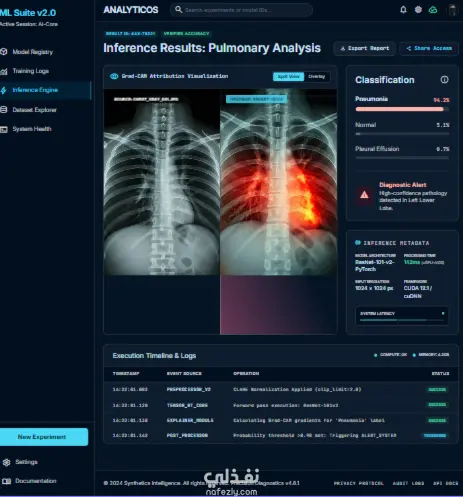Click the Export Report button
Viewport: 463px width, 497px height.
365,49
